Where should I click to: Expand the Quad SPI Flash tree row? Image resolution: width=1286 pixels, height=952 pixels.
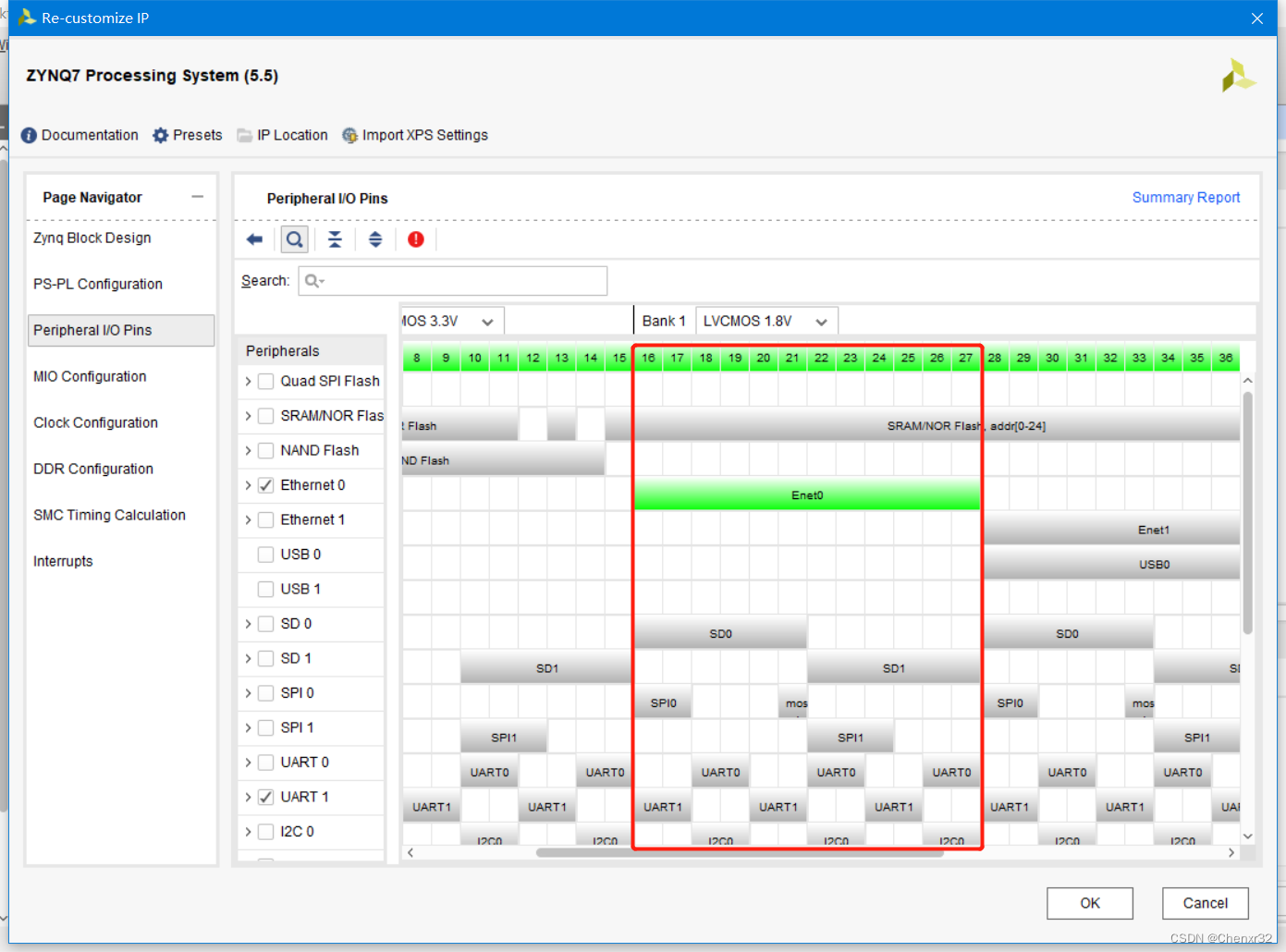pos(248,381)
